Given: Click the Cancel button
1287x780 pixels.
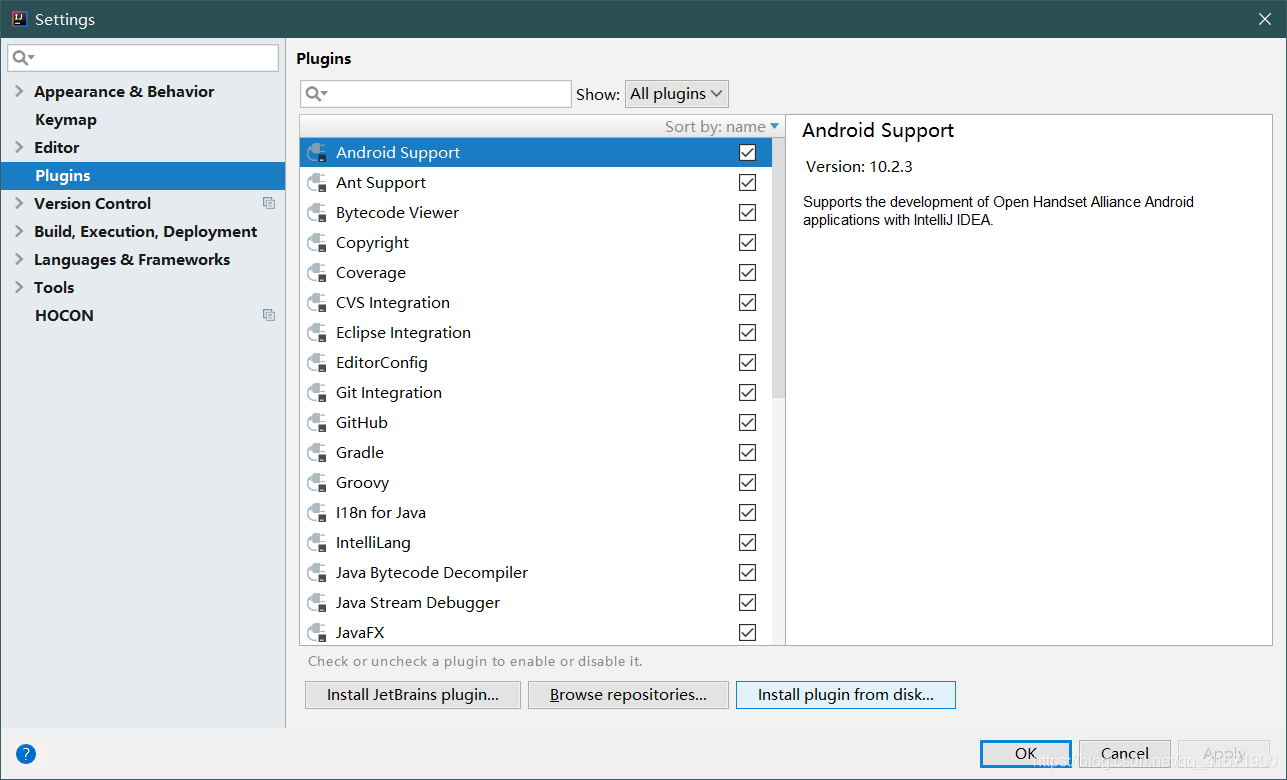Looking at the screenshot, I should coord(1125,754).
